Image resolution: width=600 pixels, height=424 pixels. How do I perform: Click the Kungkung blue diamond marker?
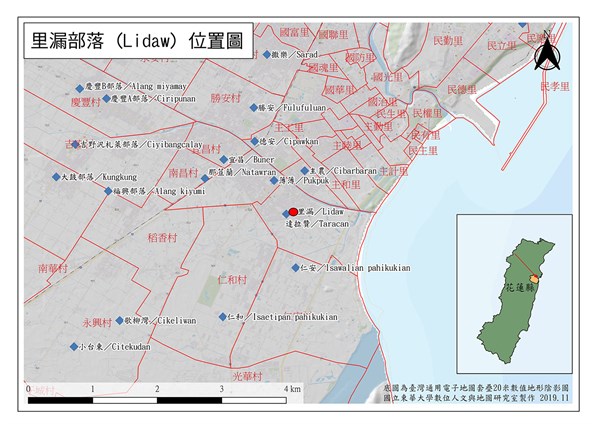56,177
